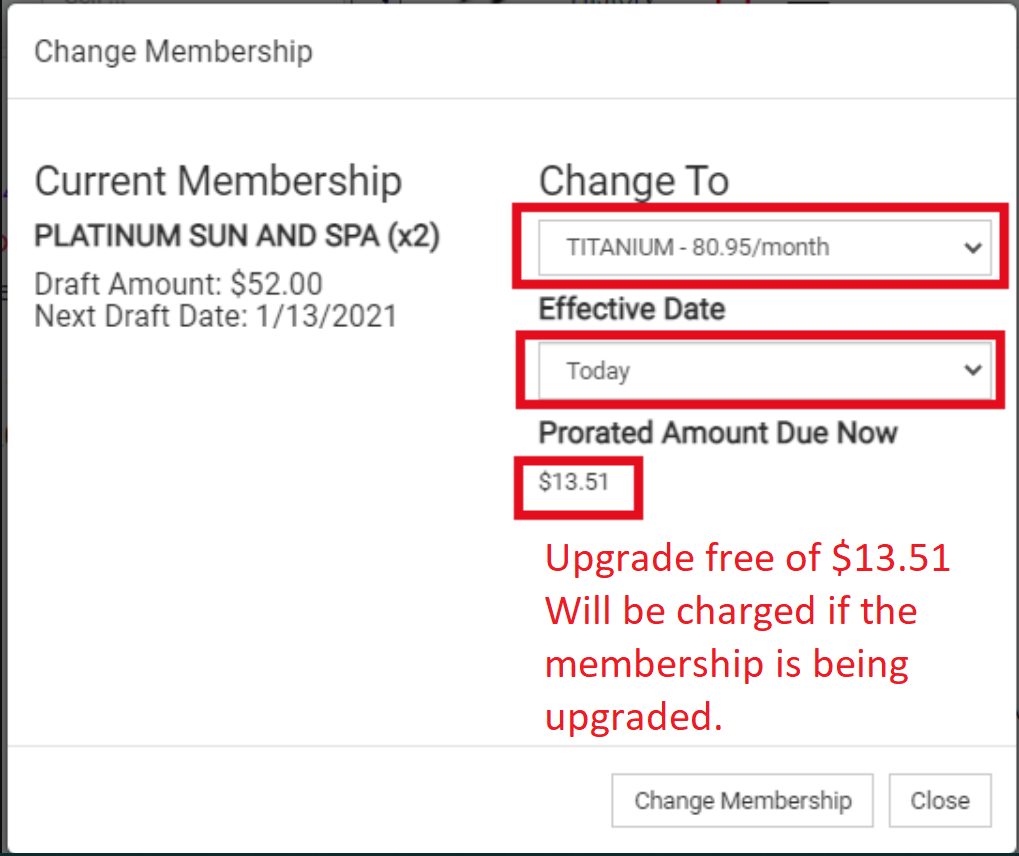Screen dimensions: 1019x856
Task: Expand the Effective Date Today dropdown
Action: (764, 370)
